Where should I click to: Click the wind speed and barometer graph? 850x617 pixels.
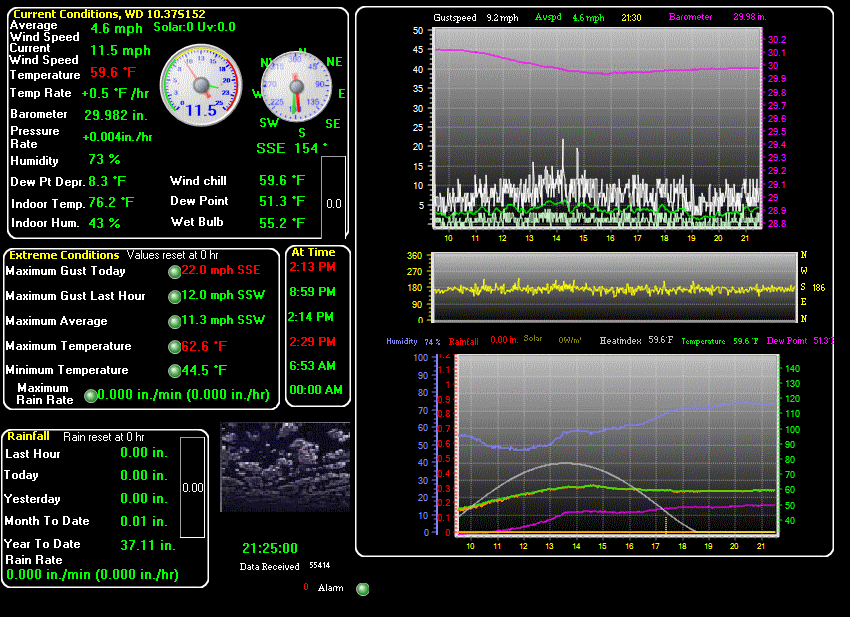(x=598, y=128)
